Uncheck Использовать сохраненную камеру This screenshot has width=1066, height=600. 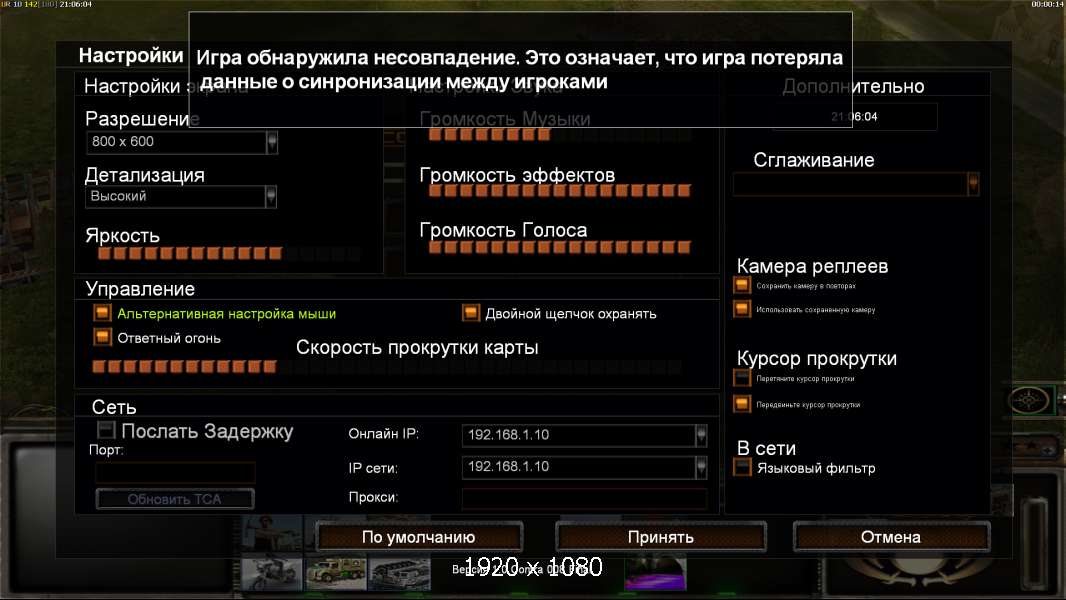click(x=742, y=309)
